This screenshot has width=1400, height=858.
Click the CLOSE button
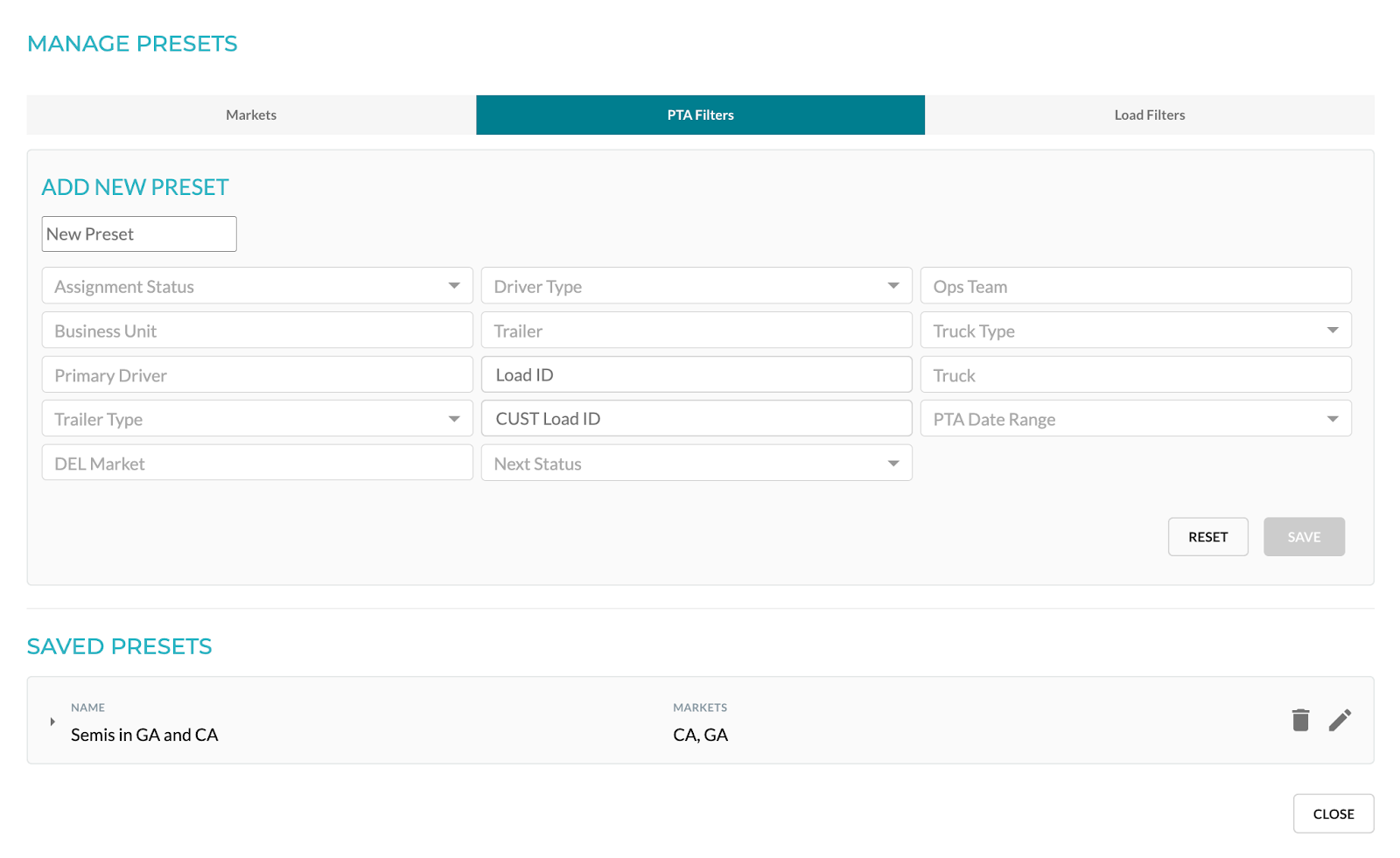(1333, 813)
